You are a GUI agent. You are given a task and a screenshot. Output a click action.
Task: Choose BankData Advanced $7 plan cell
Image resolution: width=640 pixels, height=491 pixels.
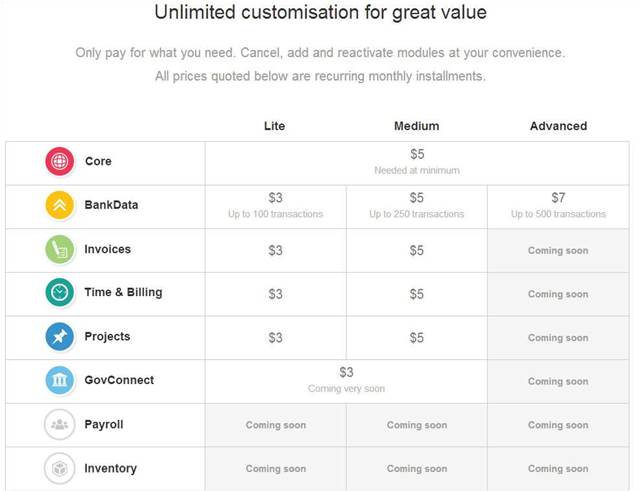pos(558,207)
